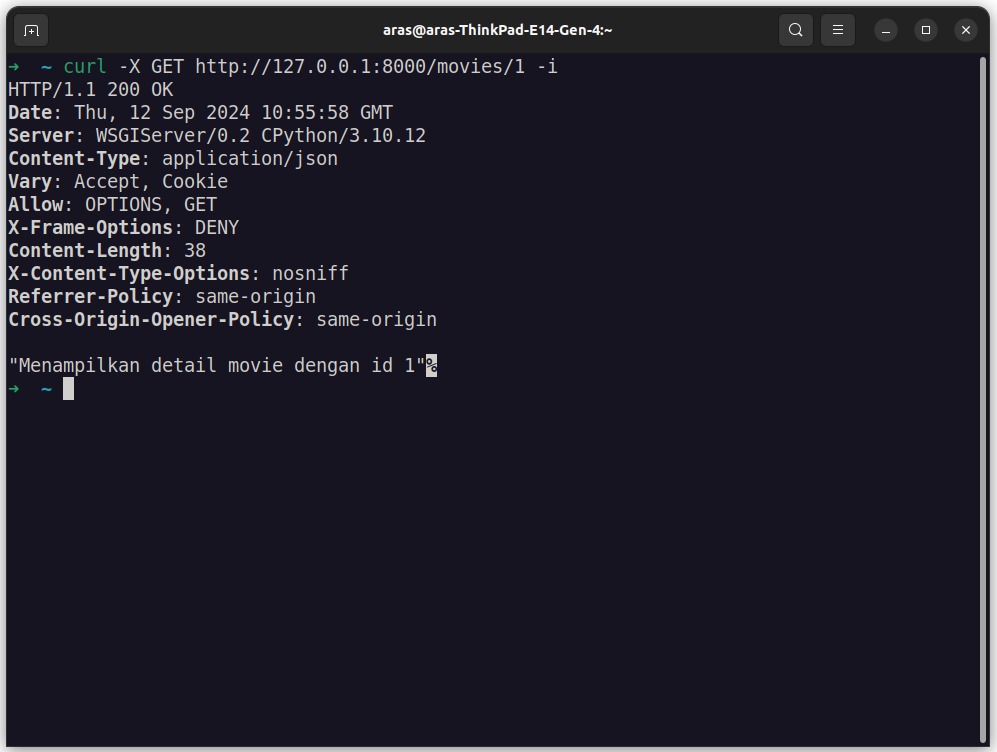
Task: Click the http://127.0.0.1:8000/movies/1 URL
Action: [360, 67]
